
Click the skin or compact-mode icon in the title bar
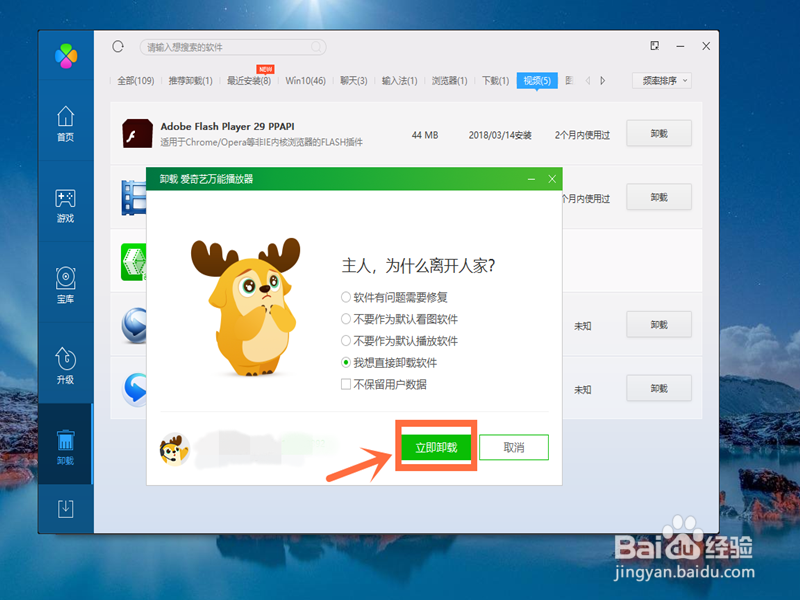click(655, 45)
